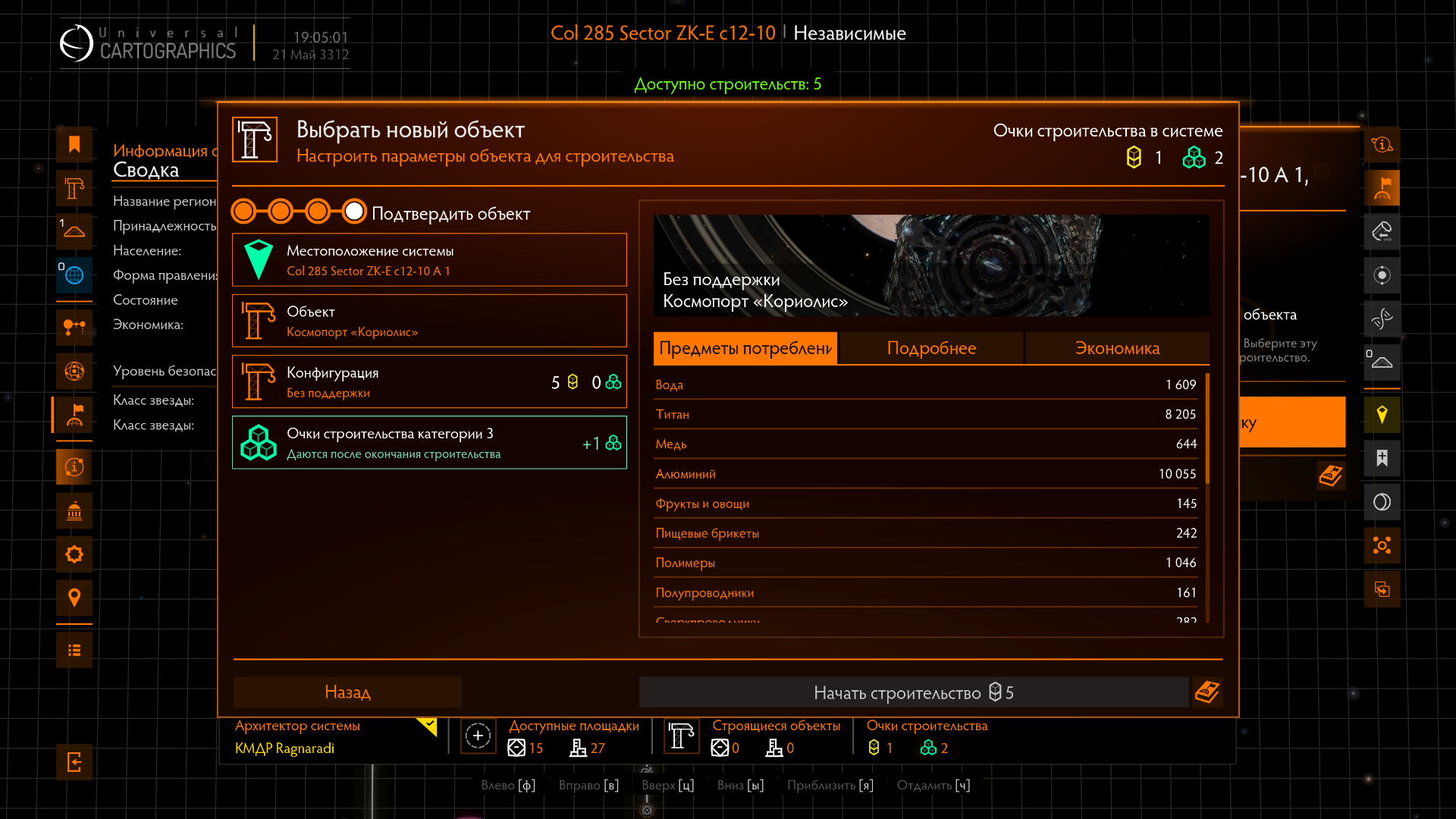Screen dimensions: 1456x819
Task: Switch to the Предметы потребления tab
Action: (x=745, y=348)
